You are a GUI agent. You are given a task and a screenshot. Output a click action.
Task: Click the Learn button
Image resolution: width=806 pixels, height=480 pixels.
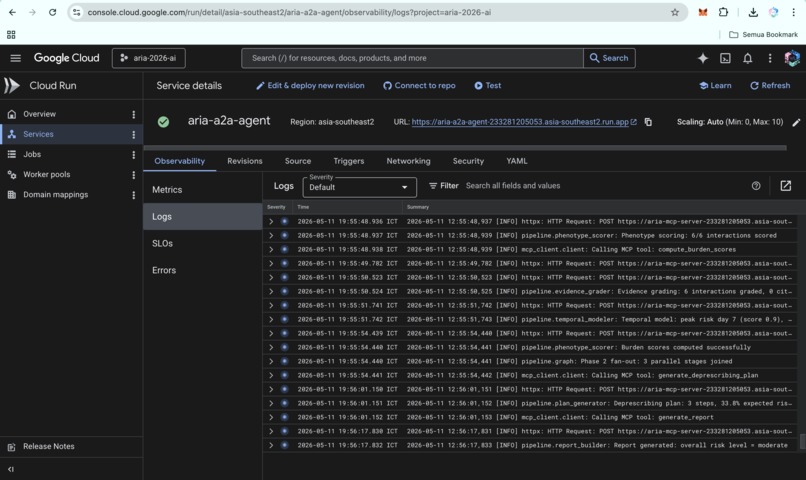pos(715,86)
